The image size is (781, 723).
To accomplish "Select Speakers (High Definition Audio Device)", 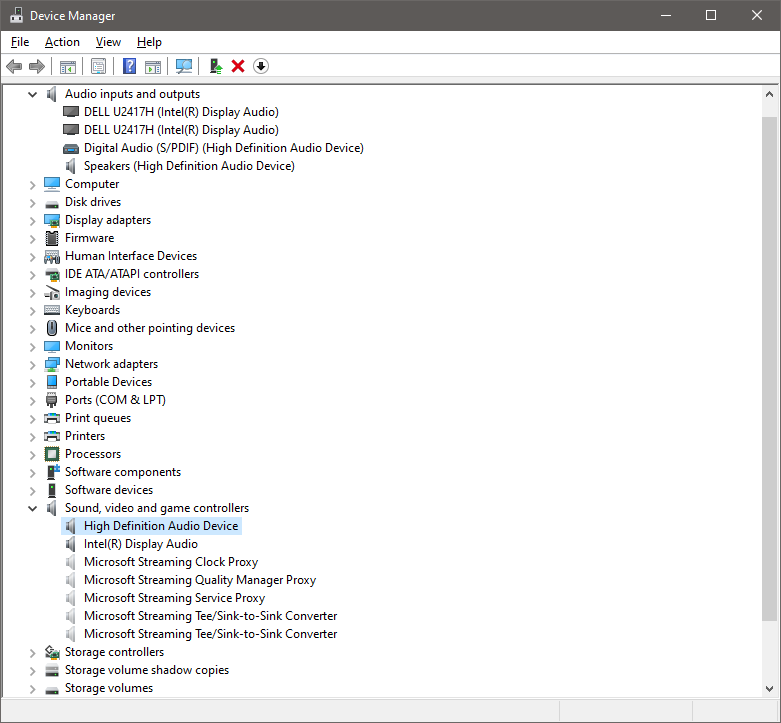I will click(x=189, y=166).
